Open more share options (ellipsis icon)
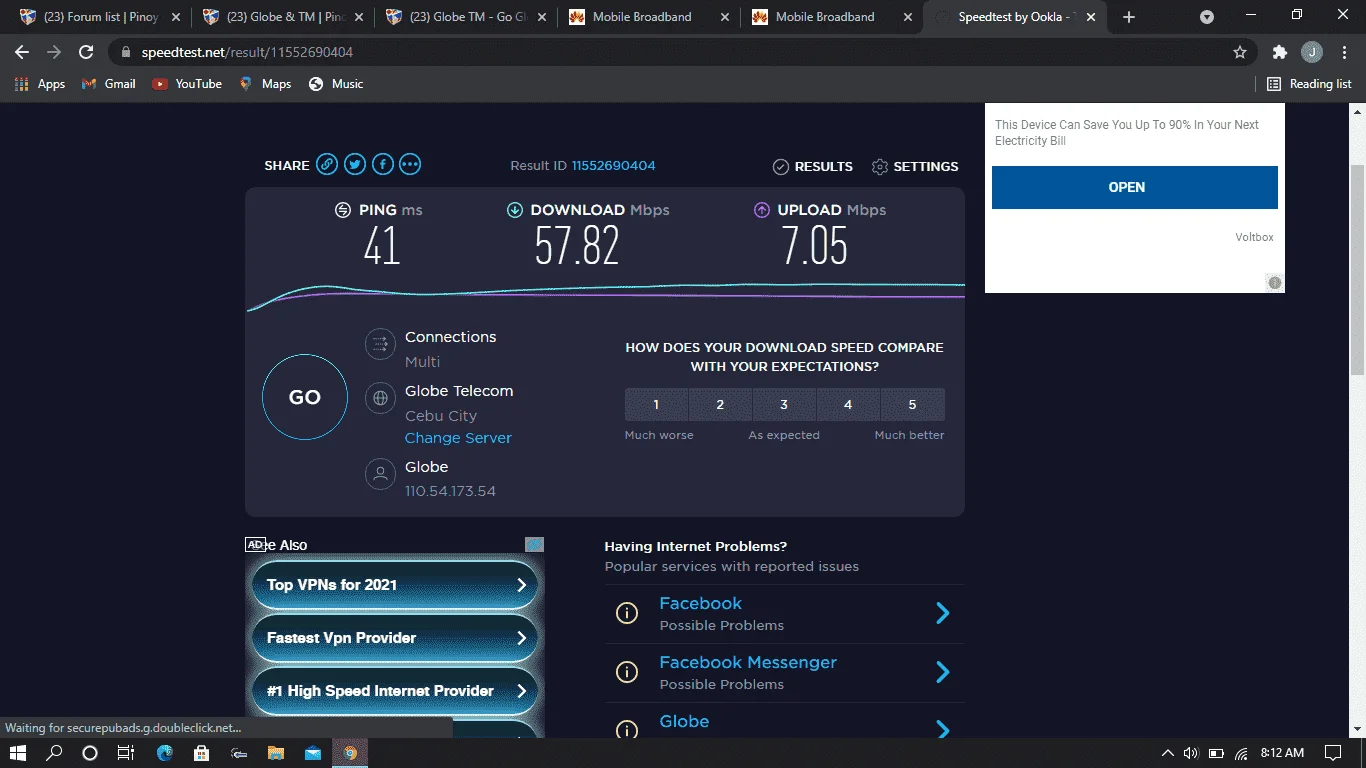This screenshot has height=768, width=1366. click(410, 165)
